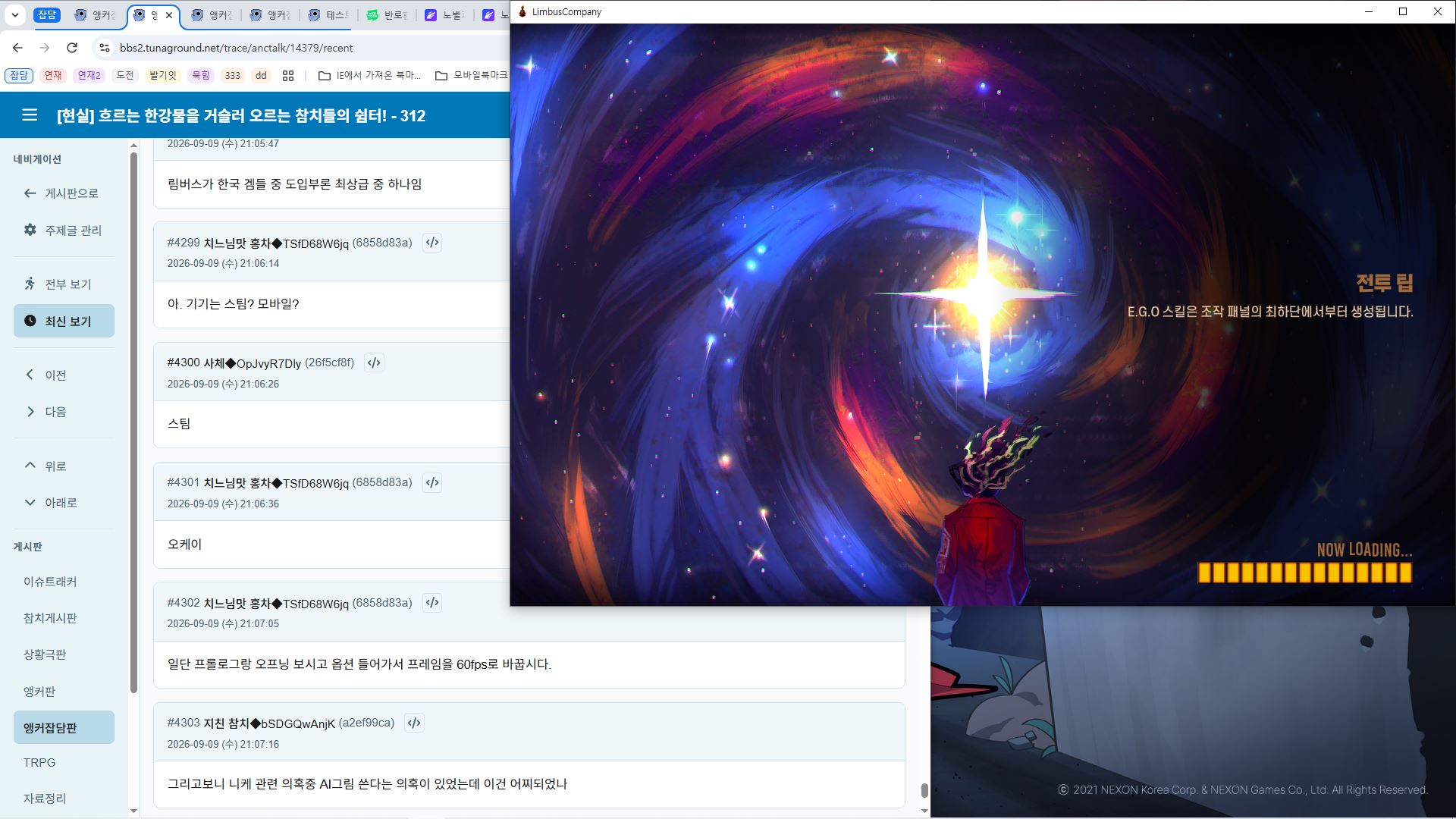This screenshot has height=819, width=1456.
Task: Click the page vertical scrollbar thumb
Action: coord(924,790)
